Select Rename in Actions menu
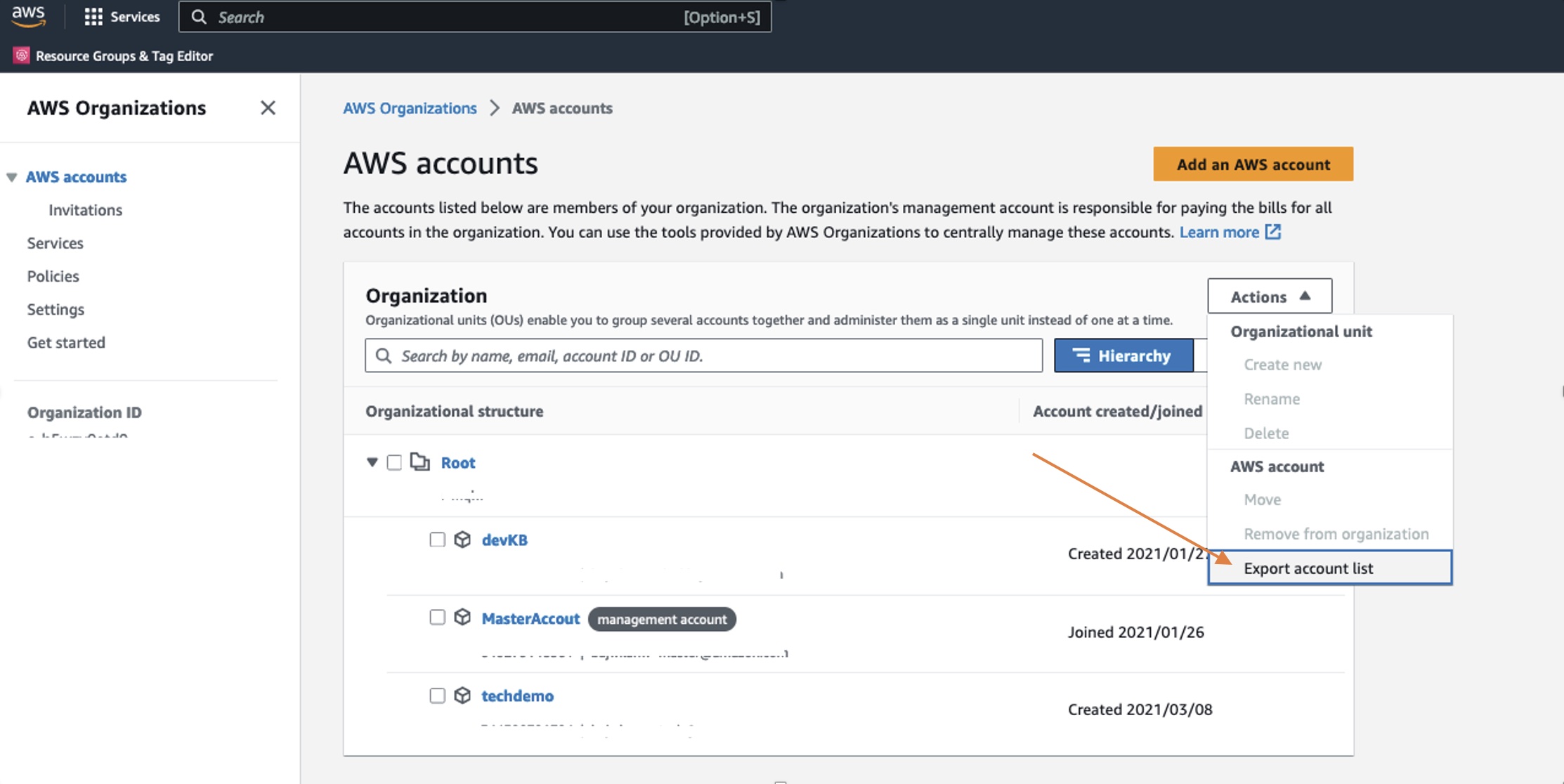Screen dimensions: 1564x784 tap(1272, 399)
